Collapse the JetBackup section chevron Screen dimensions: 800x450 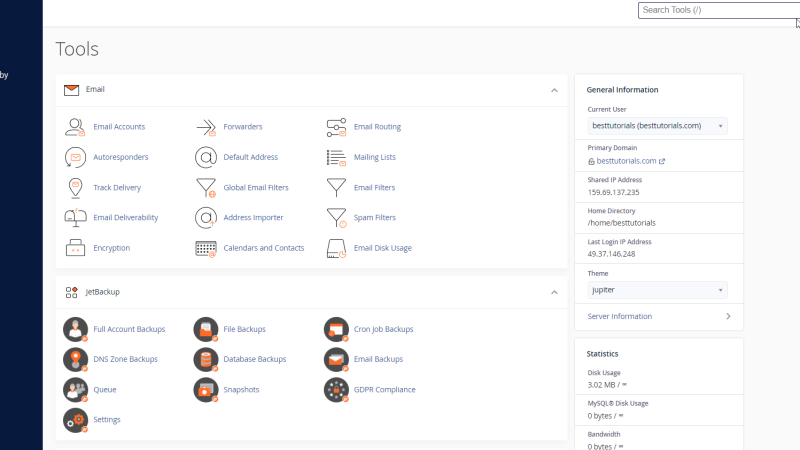click(554, 292)
